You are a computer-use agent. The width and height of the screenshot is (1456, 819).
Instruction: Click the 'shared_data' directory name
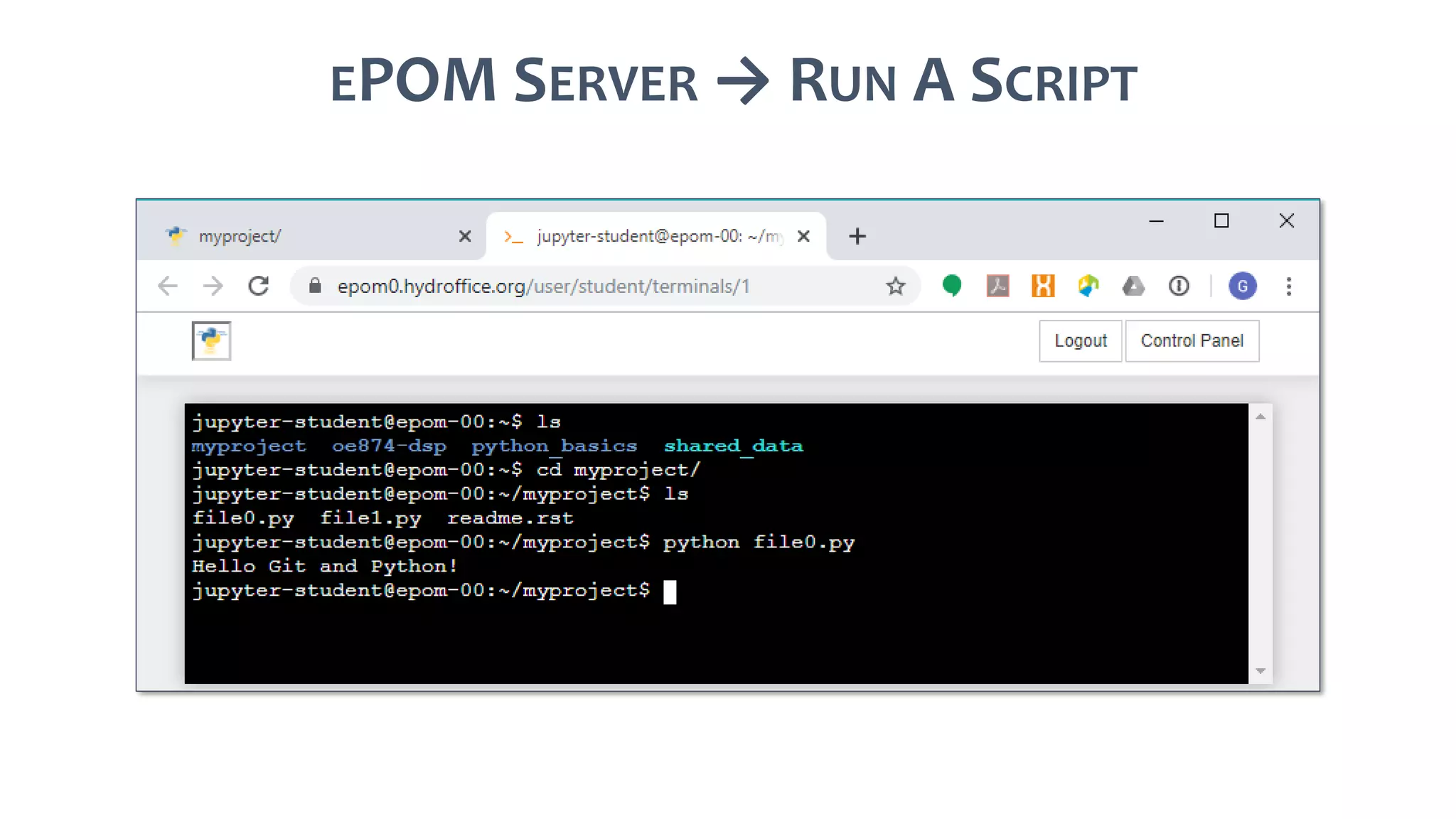pos(734,446)
